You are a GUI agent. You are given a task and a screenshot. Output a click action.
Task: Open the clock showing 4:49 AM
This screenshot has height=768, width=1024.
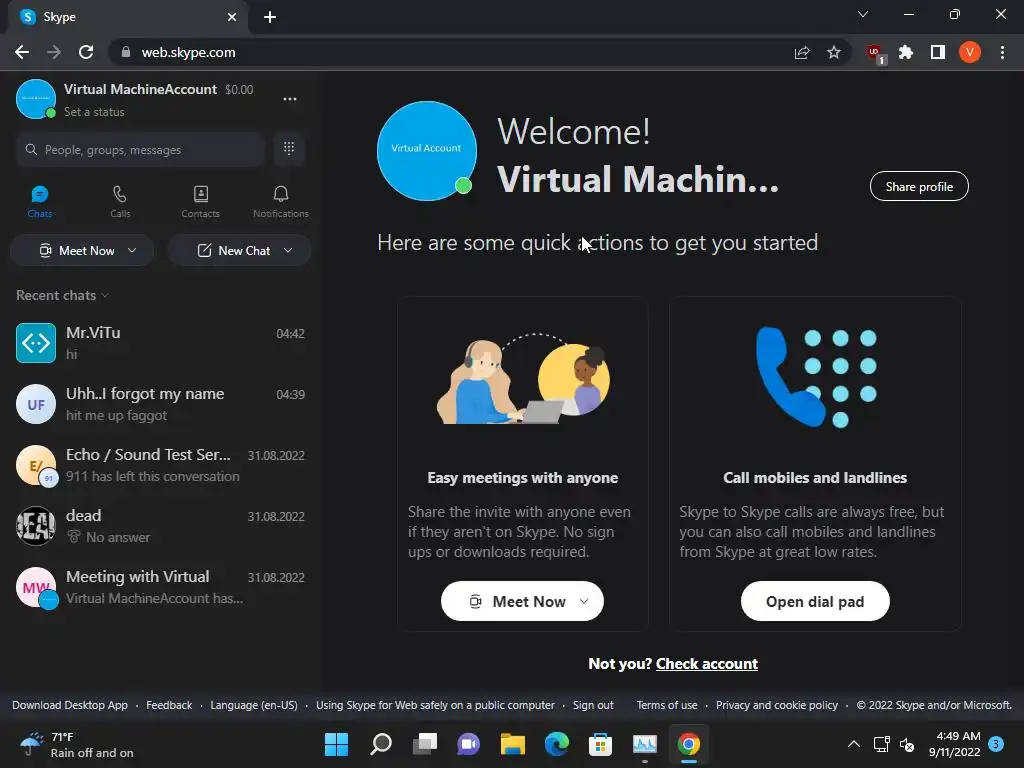tap(955, 744)
